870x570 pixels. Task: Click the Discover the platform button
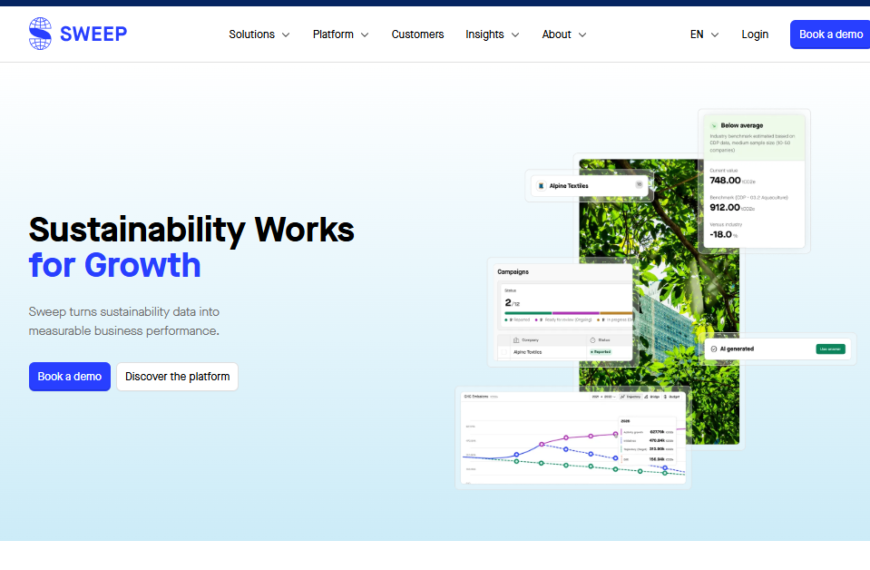pos(177,376)
